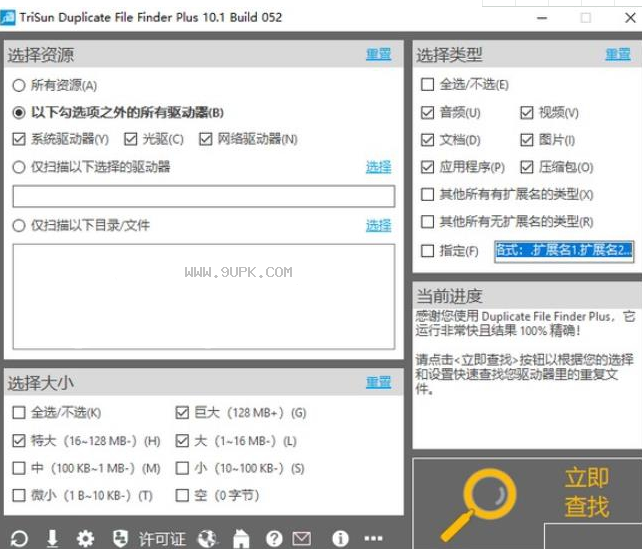Close the TriSun Duplicate File Finder window

(x=631, y=18)
